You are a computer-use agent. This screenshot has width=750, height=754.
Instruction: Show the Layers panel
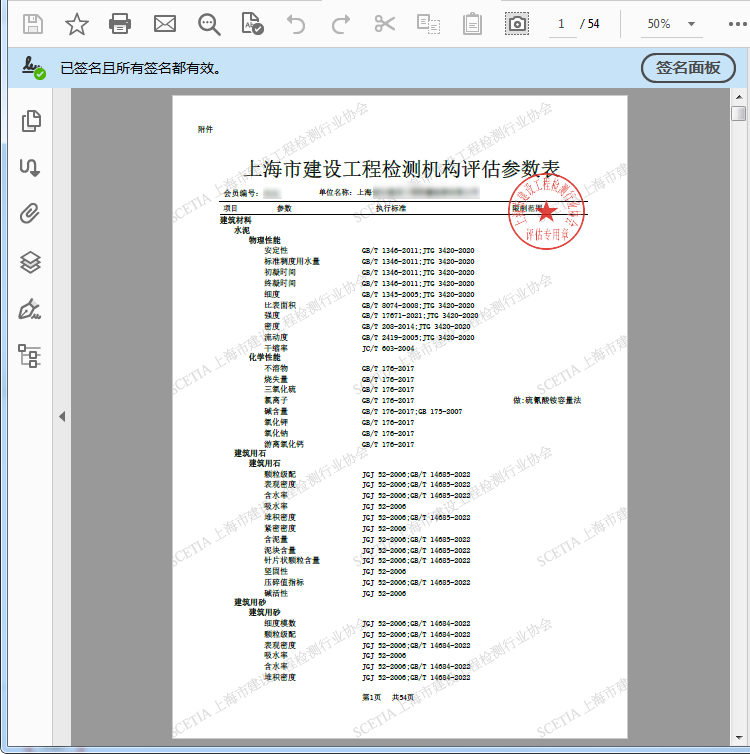click(x=31, y=262)
